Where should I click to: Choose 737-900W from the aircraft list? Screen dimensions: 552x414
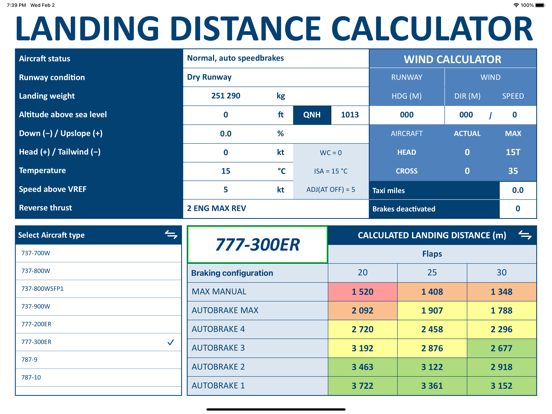coord(99,306)
